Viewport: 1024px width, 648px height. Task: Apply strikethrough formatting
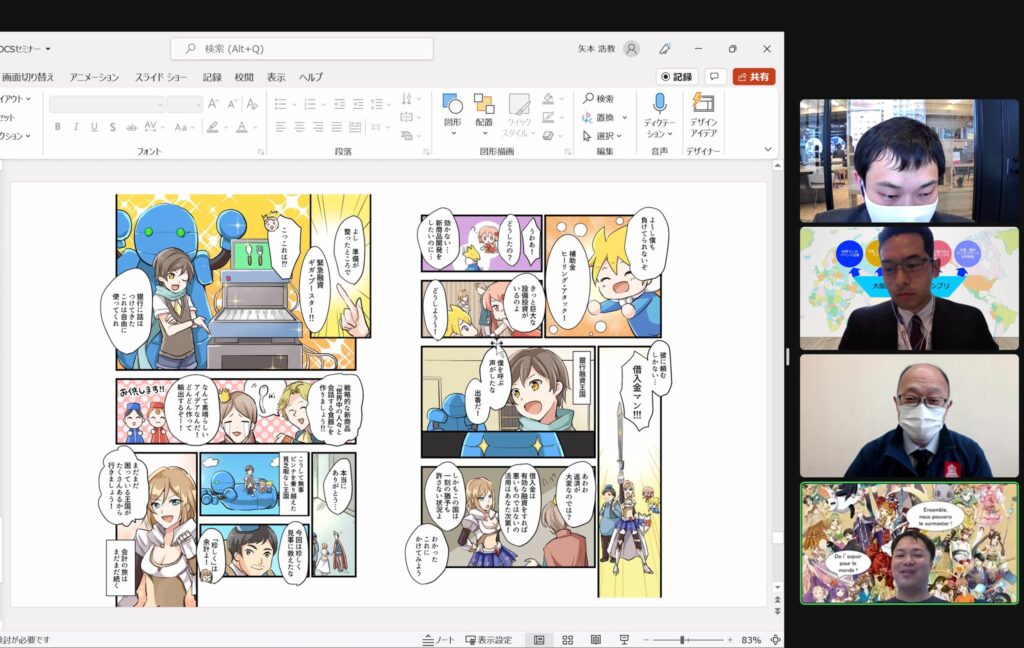coord(131,127)
